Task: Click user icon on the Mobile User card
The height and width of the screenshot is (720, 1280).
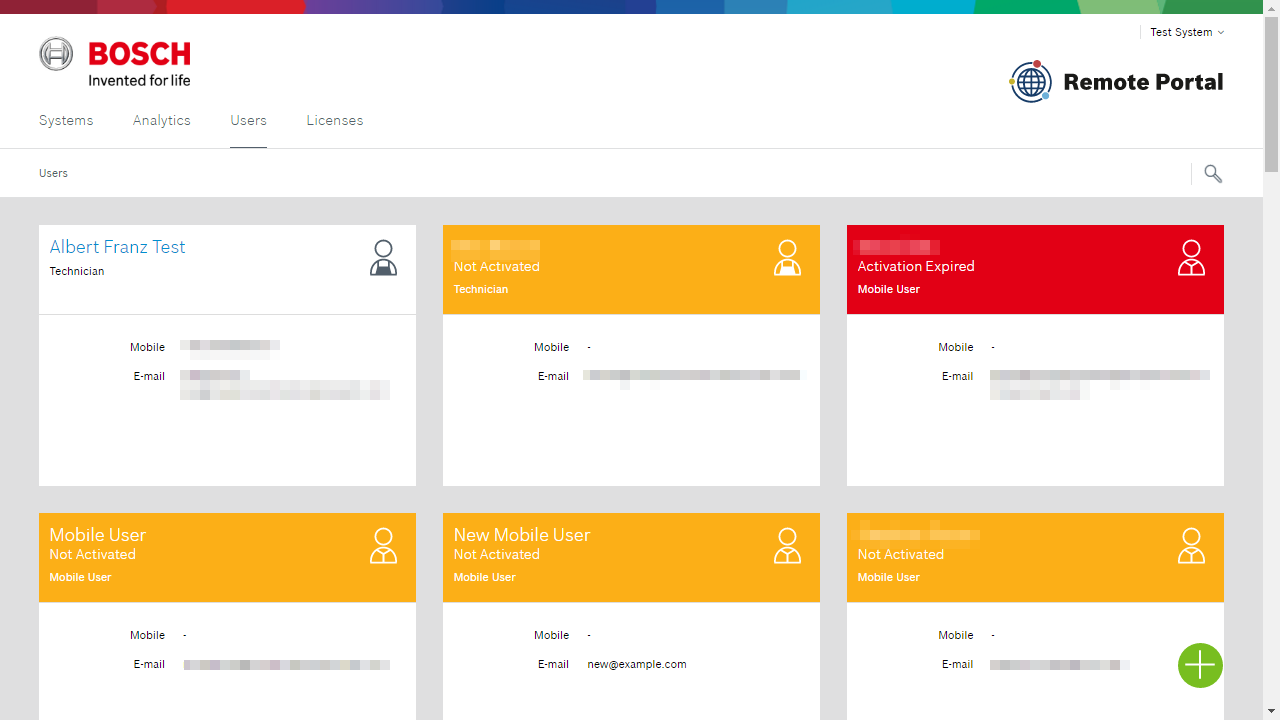Action: click(383, 546)
